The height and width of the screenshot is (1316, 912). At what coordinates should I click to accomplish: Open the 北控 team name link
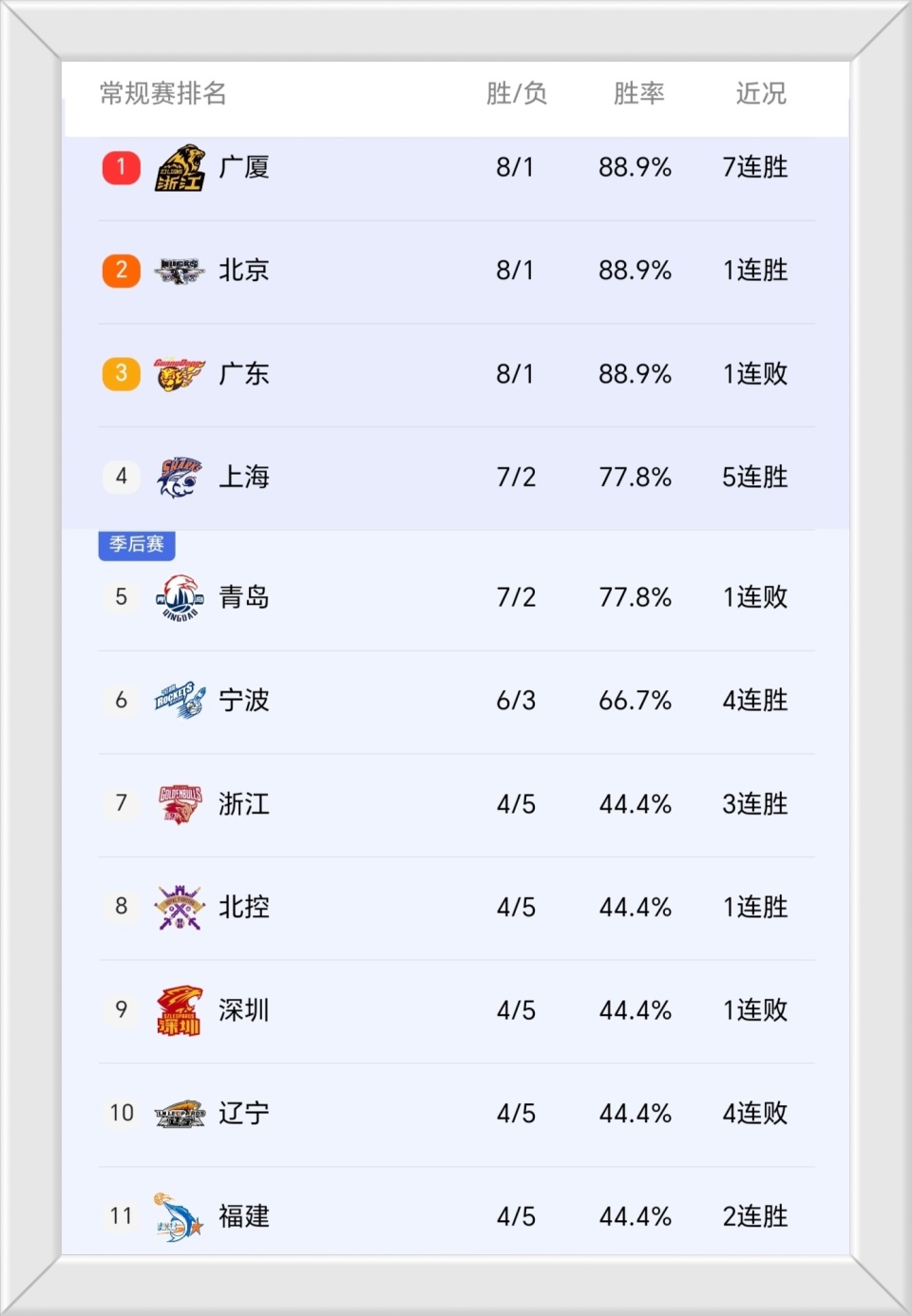tap(243, 907)
